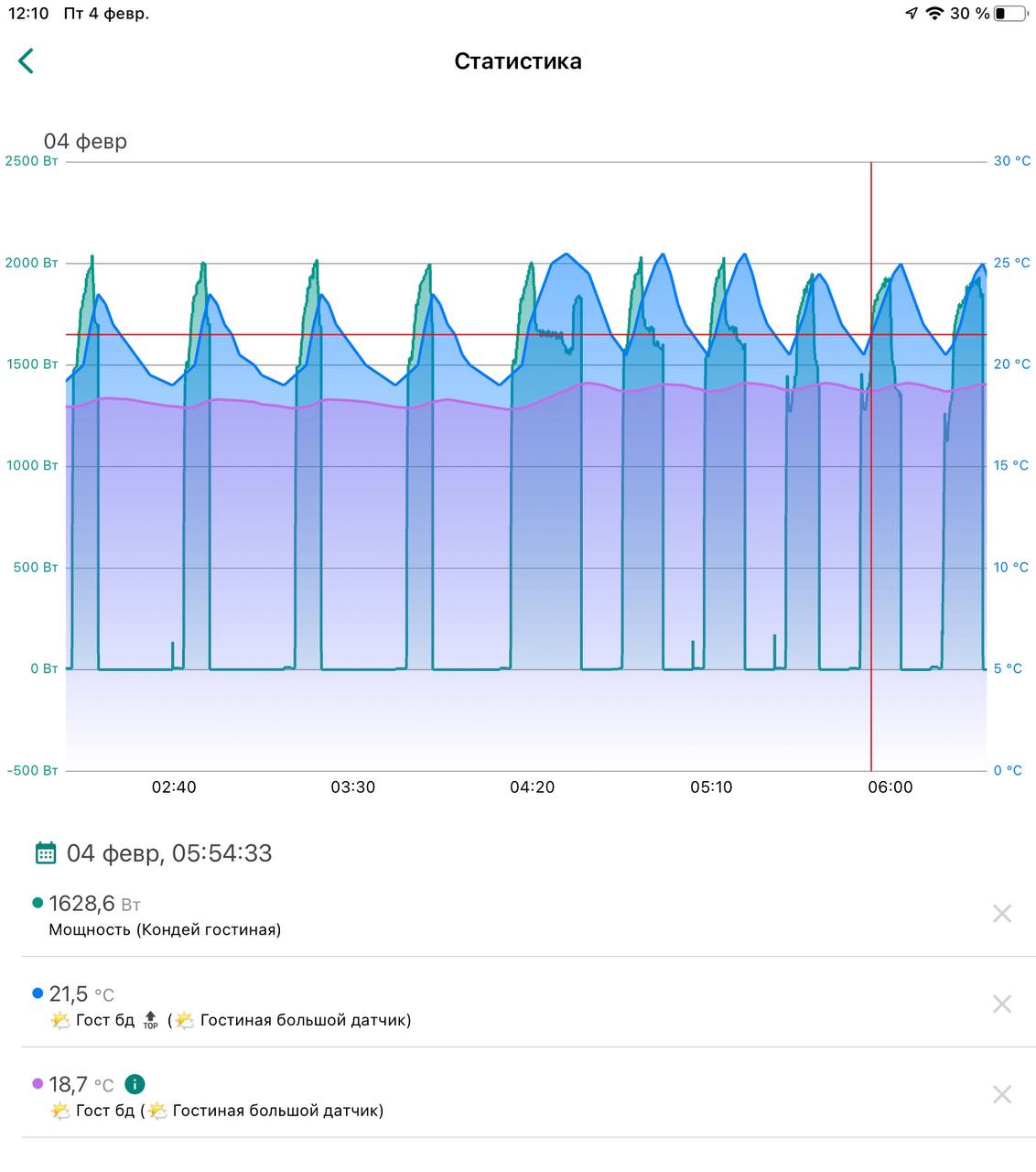Click the battery icon in the status bar

(x=1011, y=14)
